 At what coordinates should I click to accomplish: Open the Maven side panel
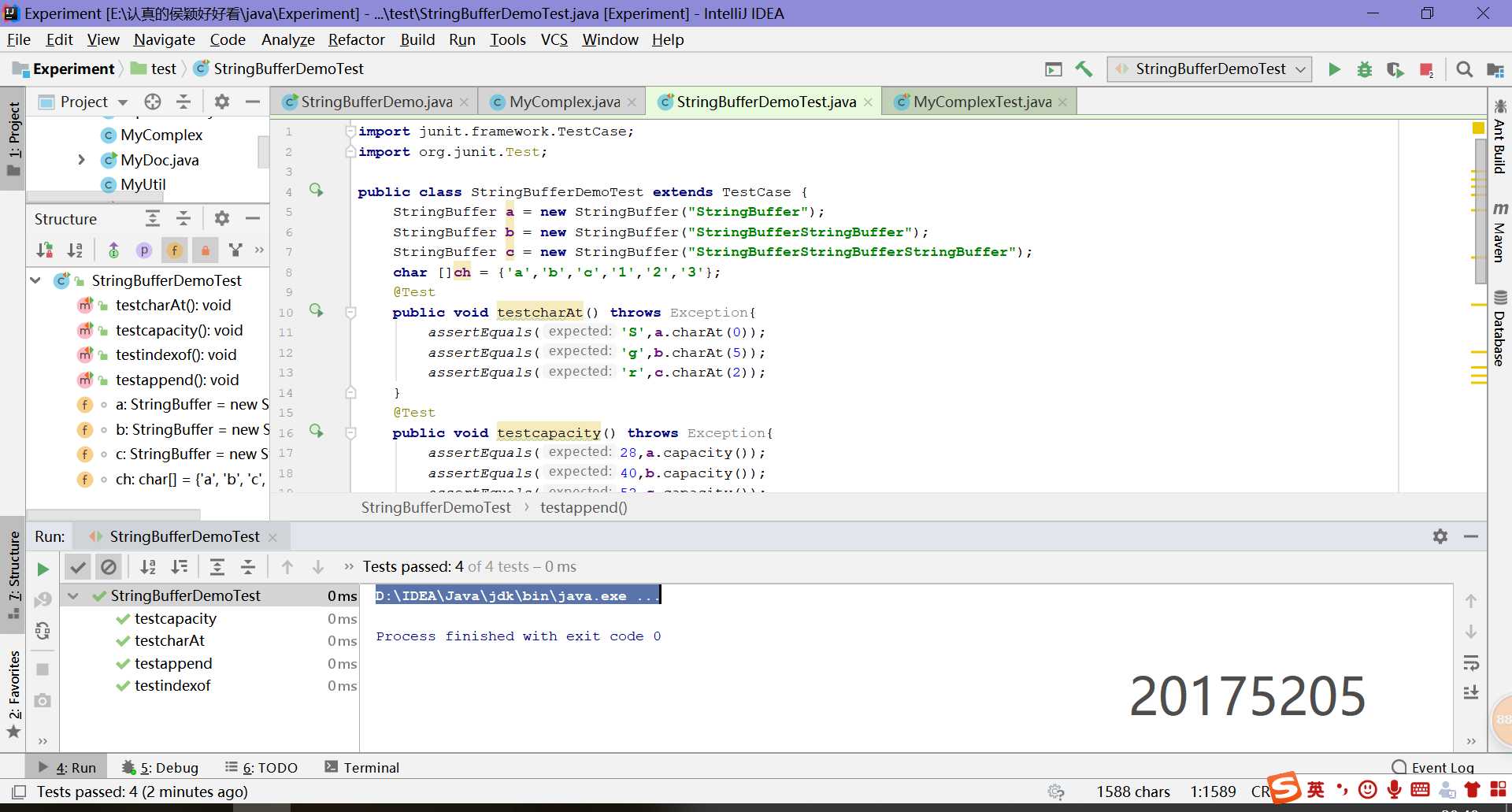[x=1500, y=232]
